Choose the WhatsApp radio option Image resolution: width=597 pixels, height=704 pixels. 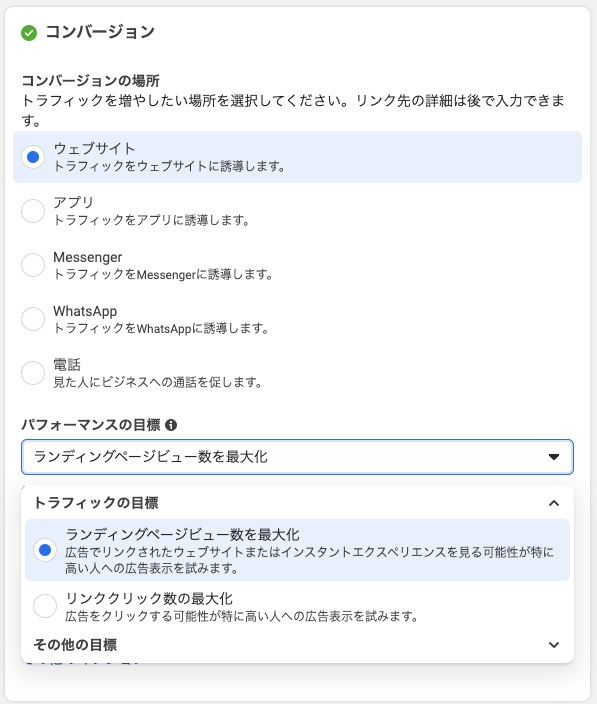tap(33, 319)
